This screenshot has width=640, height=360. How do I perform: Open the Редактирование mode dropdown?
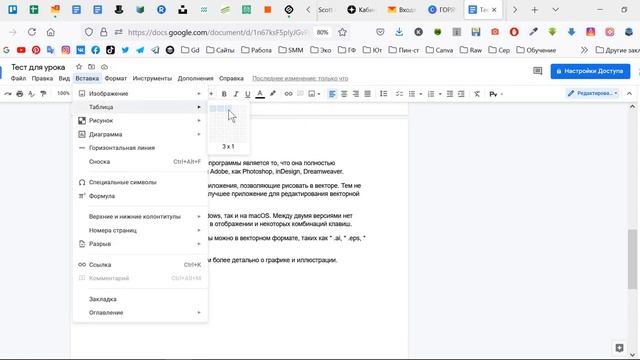(593, 93)
